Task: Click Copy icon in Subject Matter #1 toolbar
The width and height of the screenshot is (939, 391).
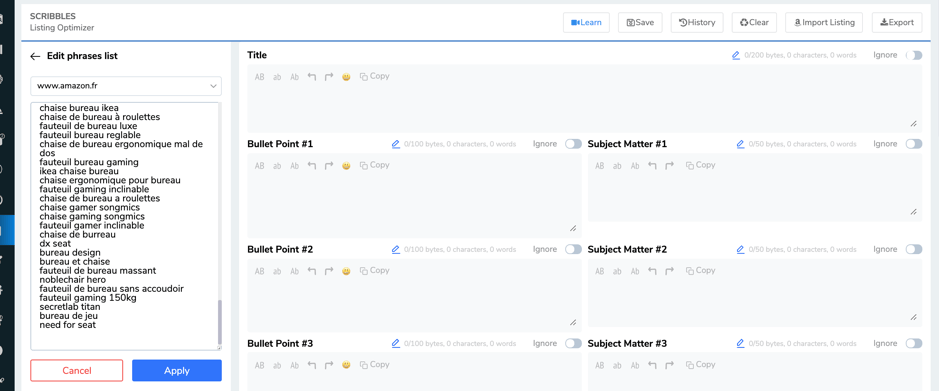Action: pyautogui.click(x=701, y=165)
